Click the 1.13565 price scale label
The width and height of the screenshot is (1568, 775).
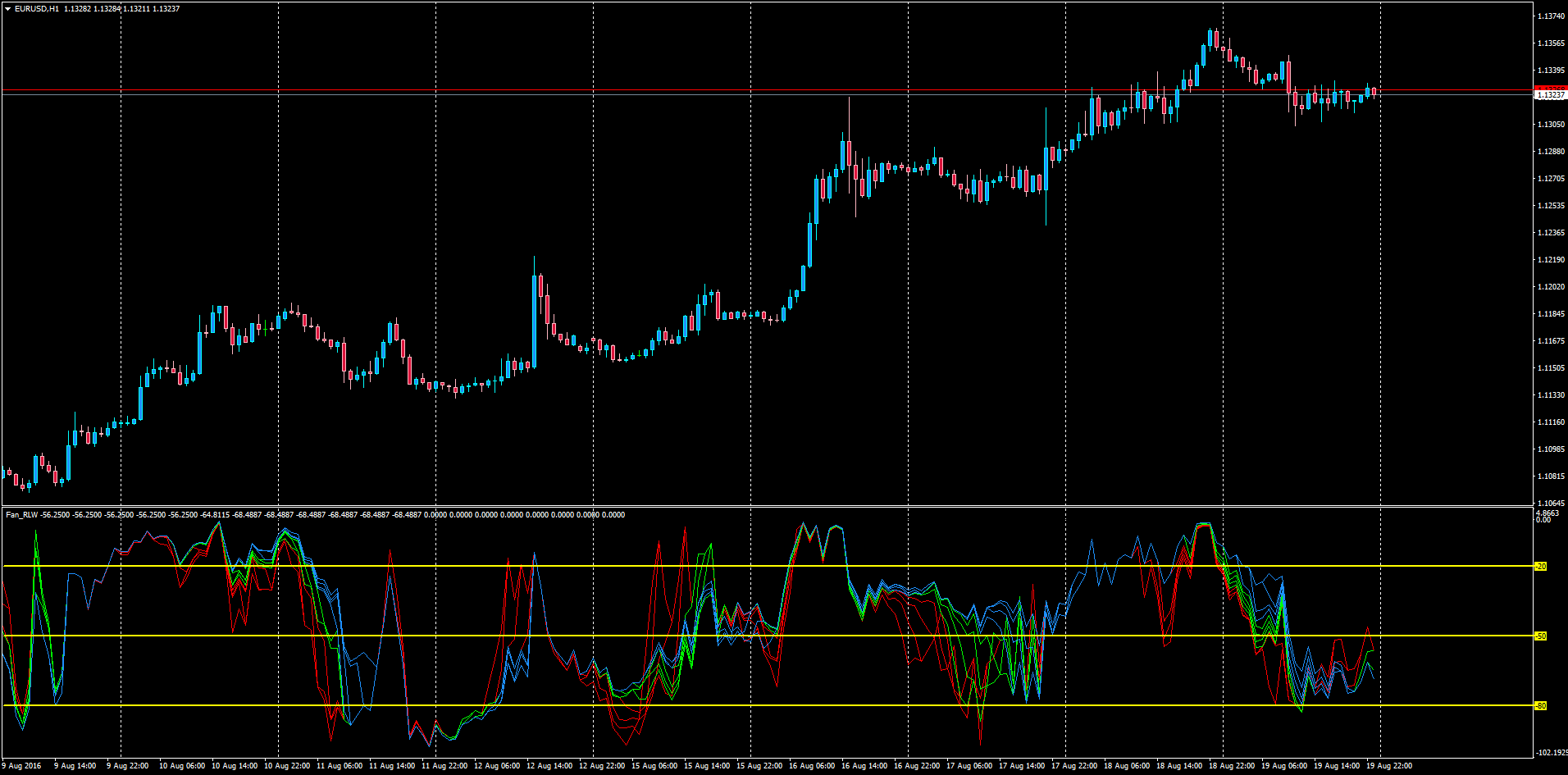coord(1551,43)
